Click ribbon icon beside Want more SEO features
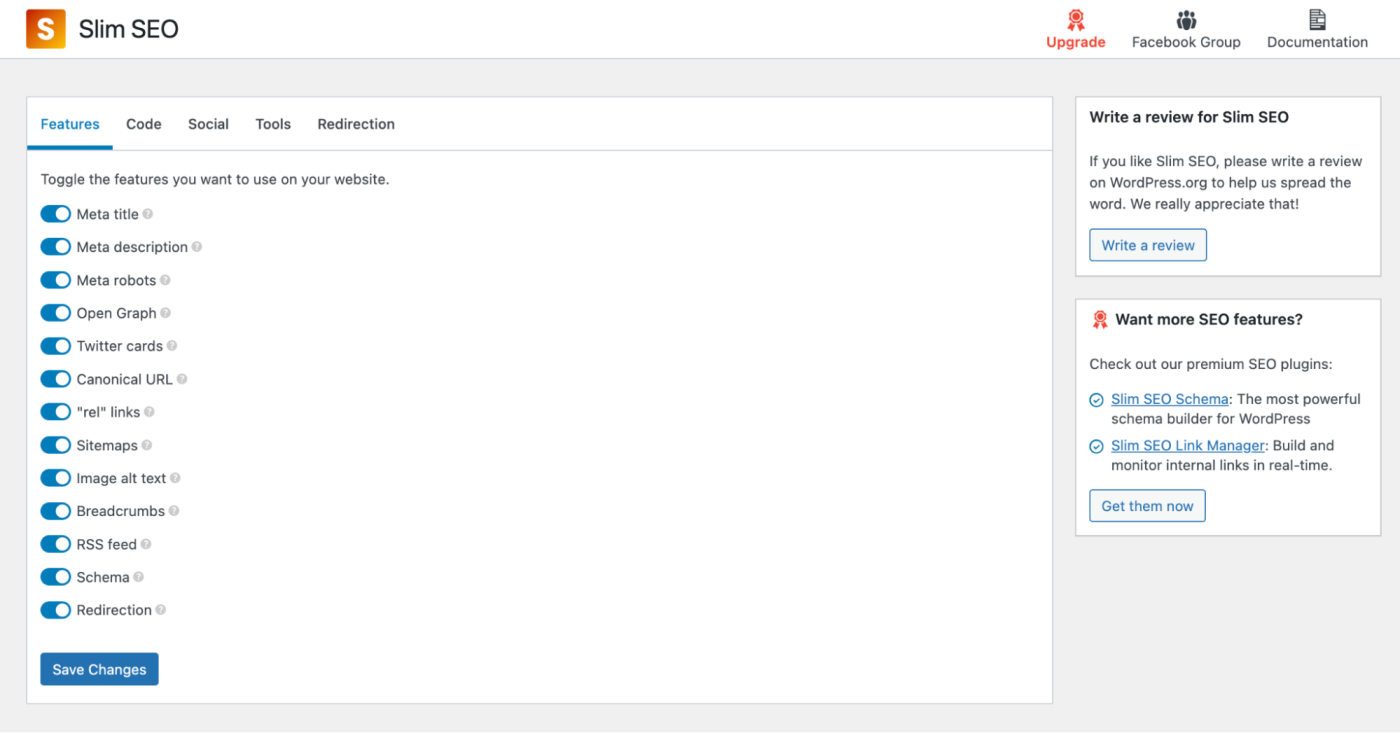 click(1099, 320)
